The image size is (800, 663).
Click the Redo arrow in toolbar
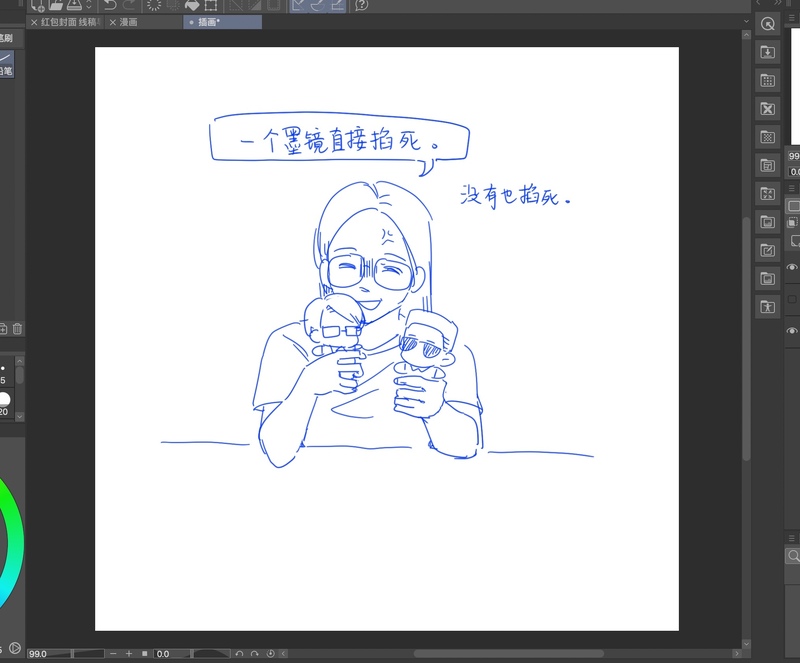point(130,5)
